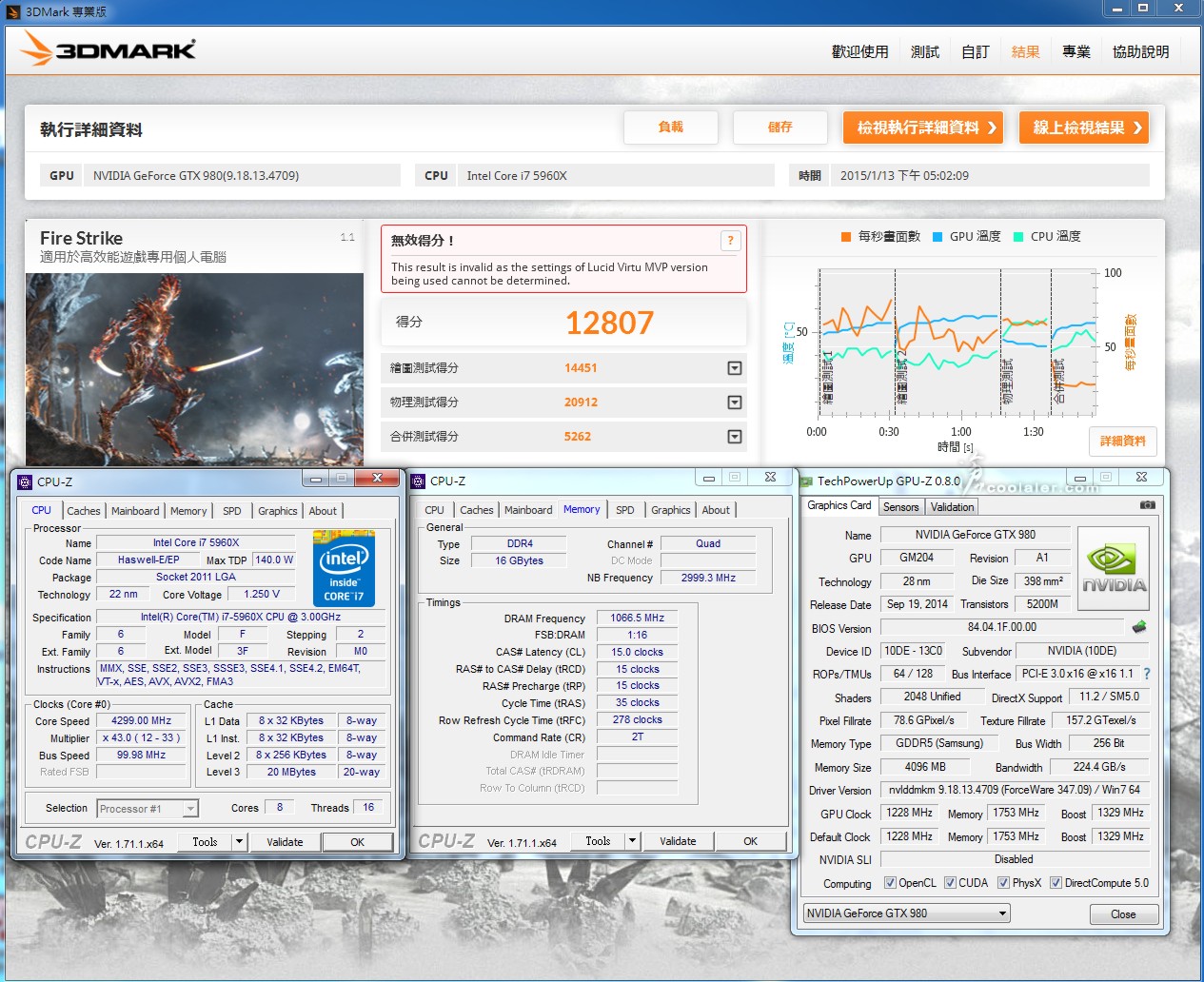Toggle the DirectCompute 5.0 checkbox
Viewport: 1204px width, 982px height.
1056,883
